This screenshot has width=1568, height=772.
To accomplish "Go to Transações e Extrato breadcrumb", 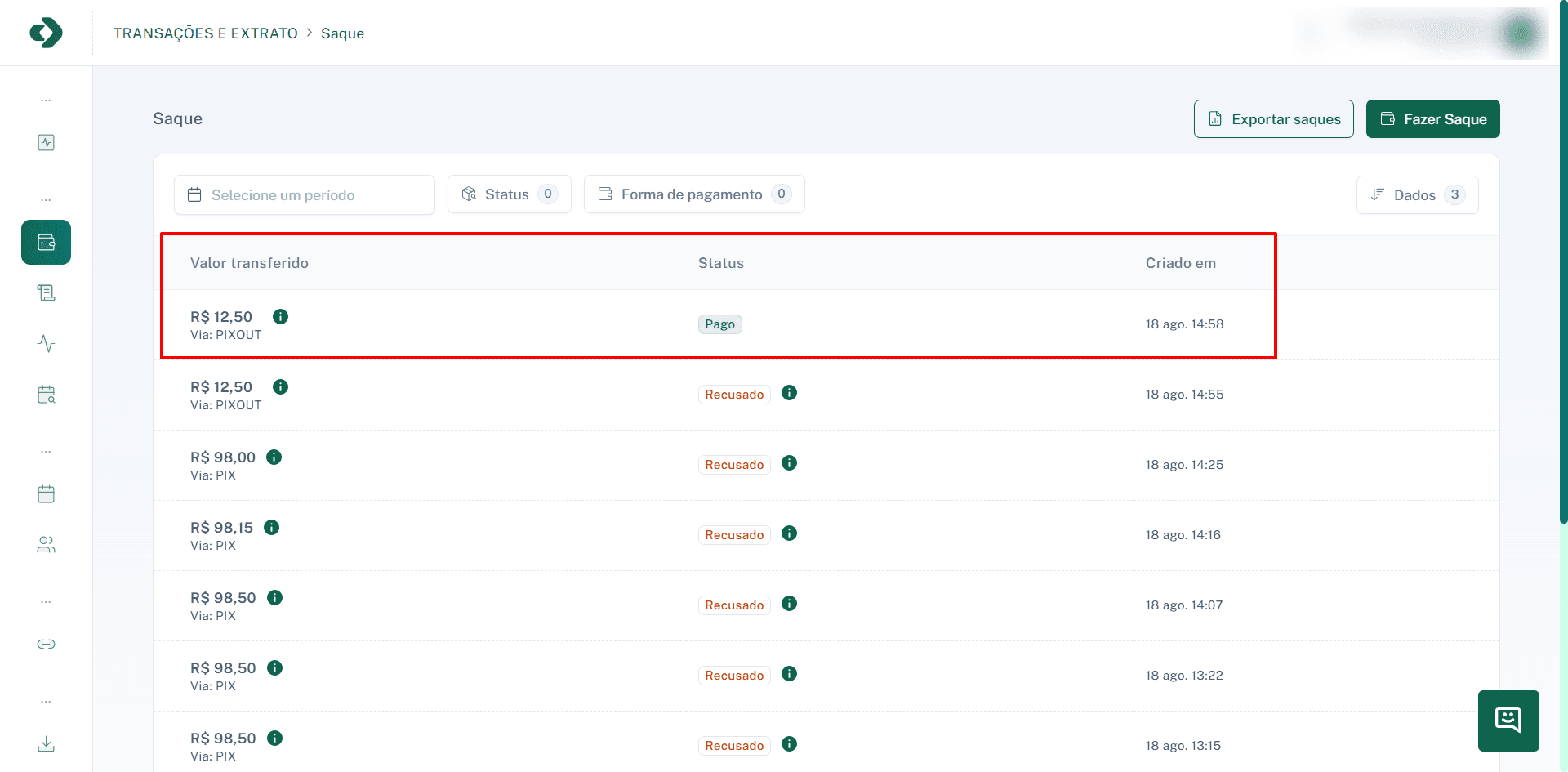I will [206, 33].
